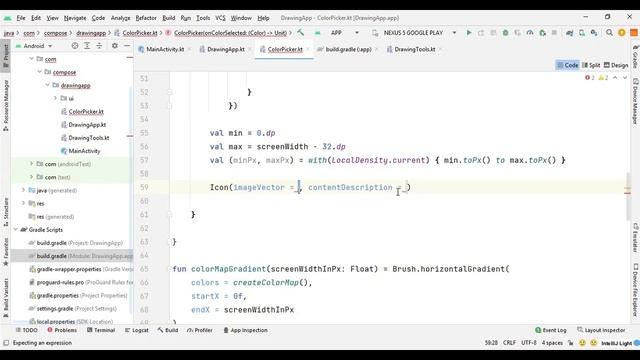Collapse the compose package folder
The height and width of the screenshot is (360, 640).
(40, 72)
